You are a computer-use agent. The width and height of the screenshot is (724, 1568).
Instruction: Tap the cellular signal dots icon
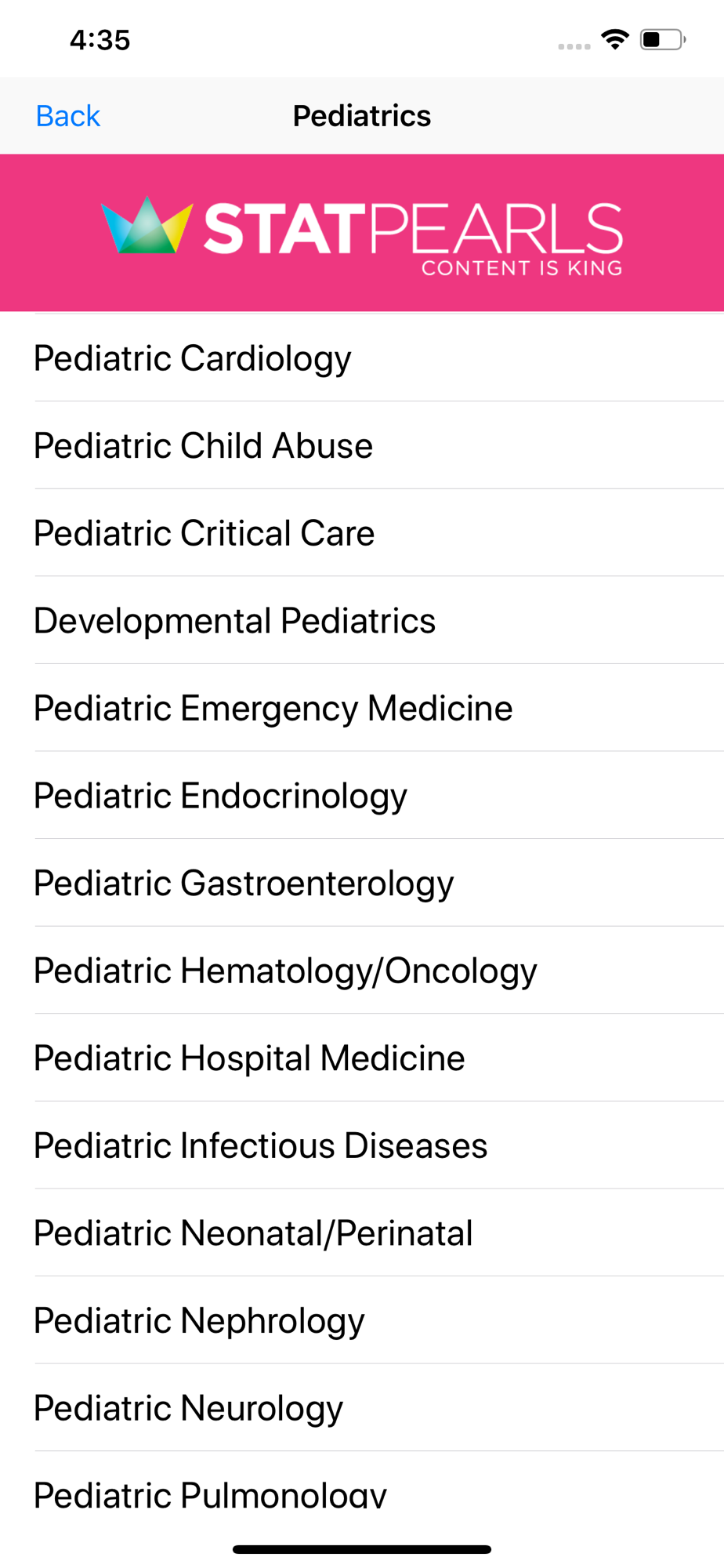click(x=574, y=46)
